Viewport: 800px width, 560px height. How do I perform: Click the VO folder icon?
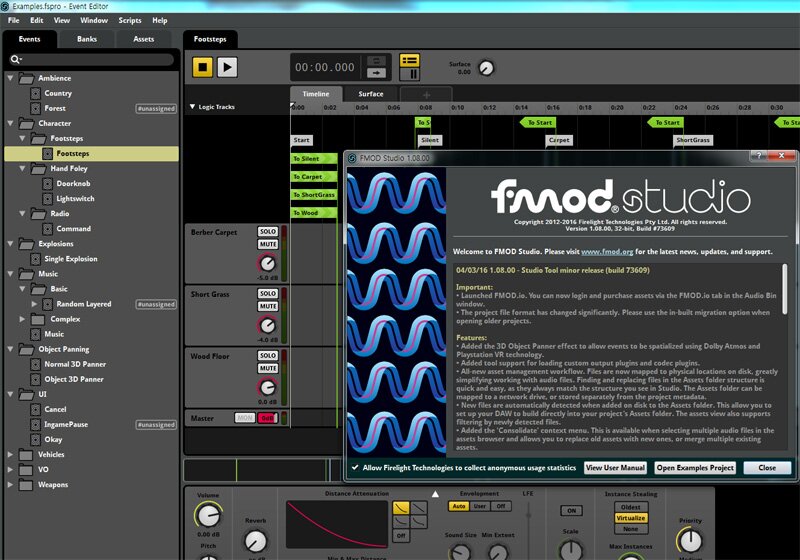(x=26, y=469)
